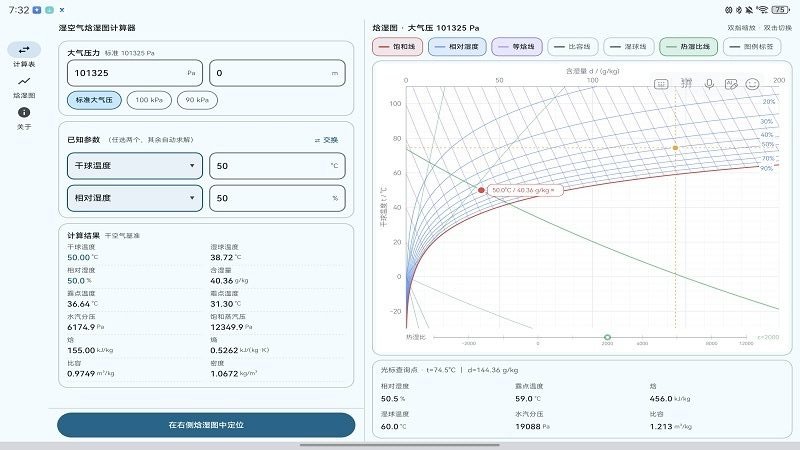Toggle the 饱和线 saturation line chip
The width and height of the screenshot is (800, 450).
pos(397,46)
